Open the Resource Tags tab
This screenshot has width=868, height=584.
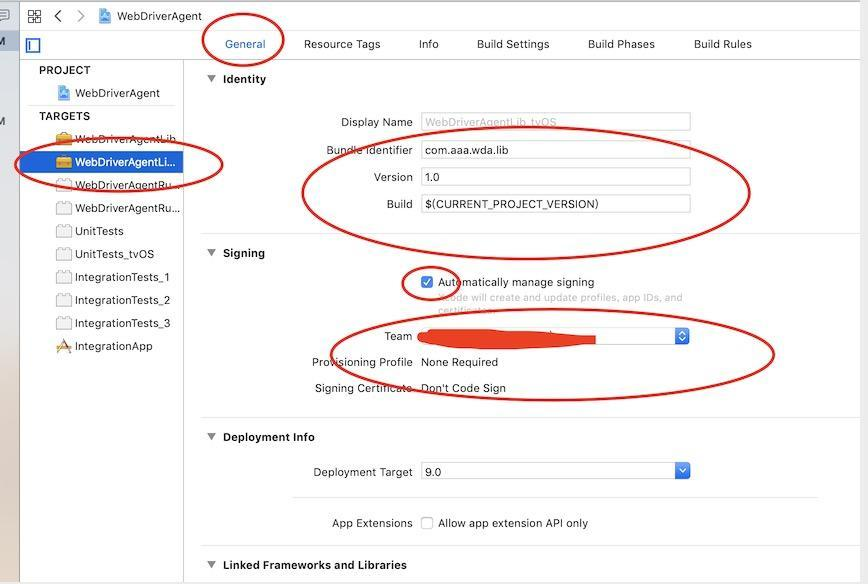tap(342, 44)
